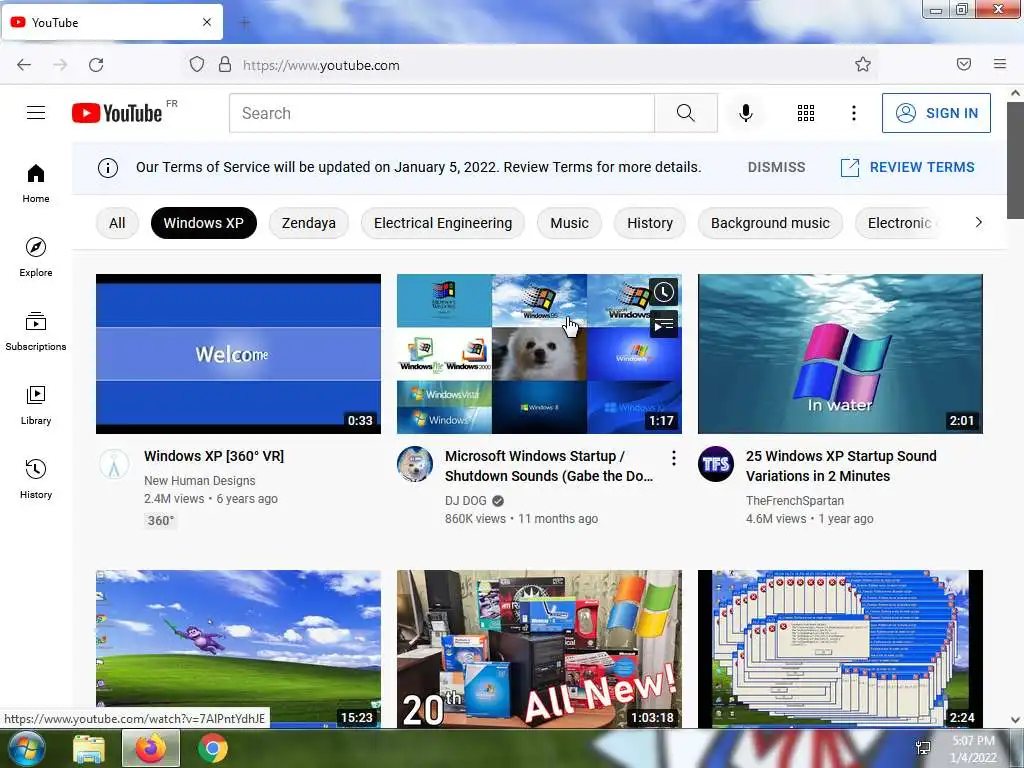
Task: Select the All category chip
Action: (118, 223)
